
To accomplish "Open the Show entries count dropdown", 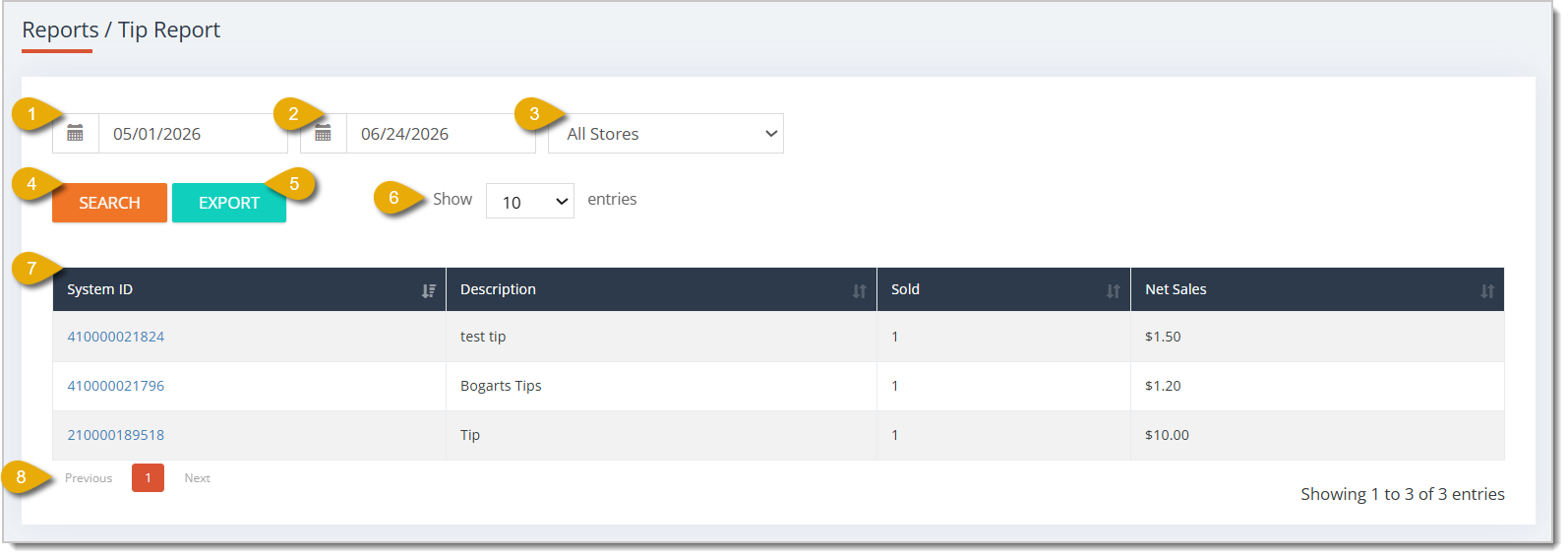I will tap(530, 201).
